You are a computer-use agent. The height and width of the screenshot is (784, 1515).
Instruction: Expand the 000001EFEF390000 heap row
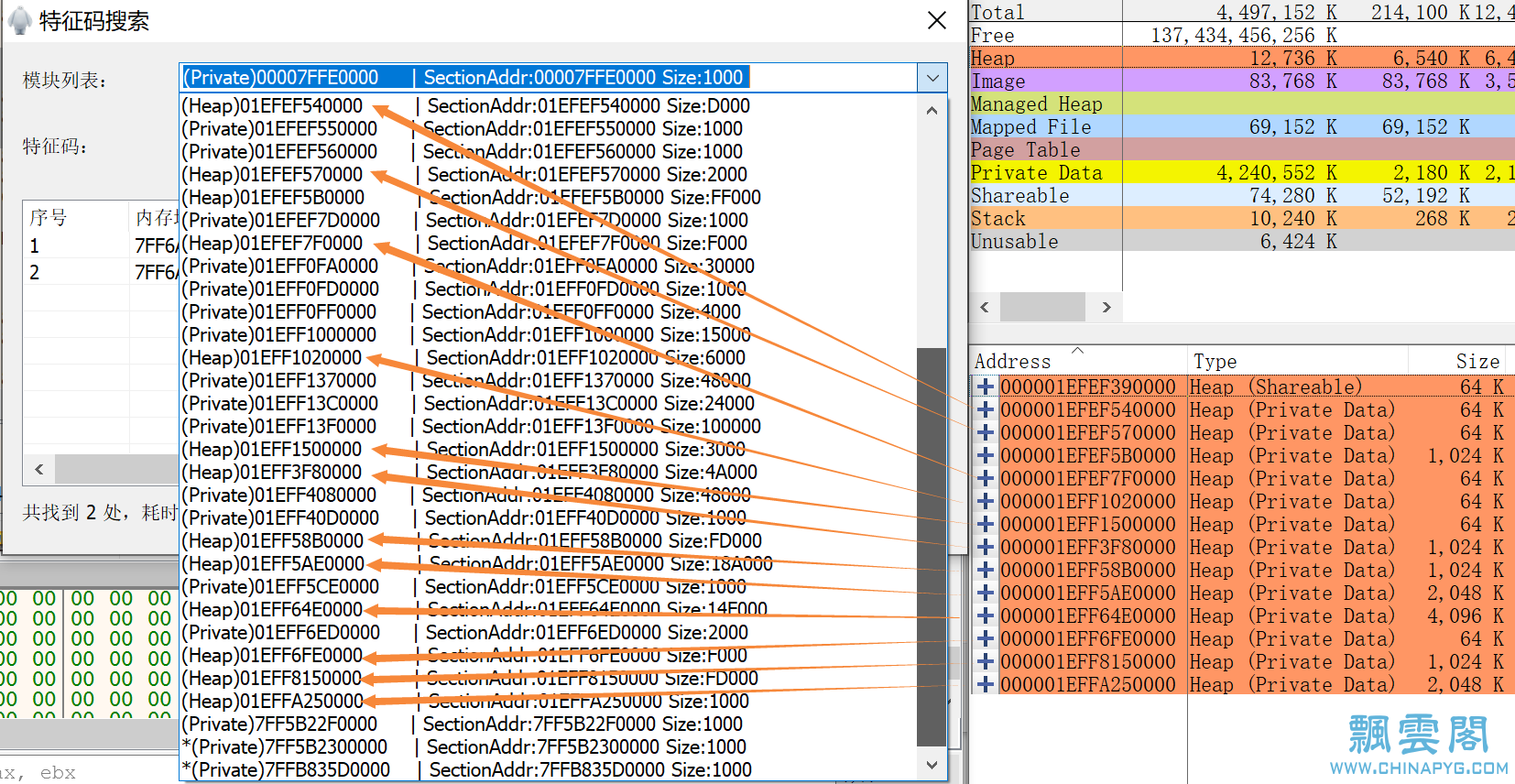pyautogui.click(x=986, y=387)
